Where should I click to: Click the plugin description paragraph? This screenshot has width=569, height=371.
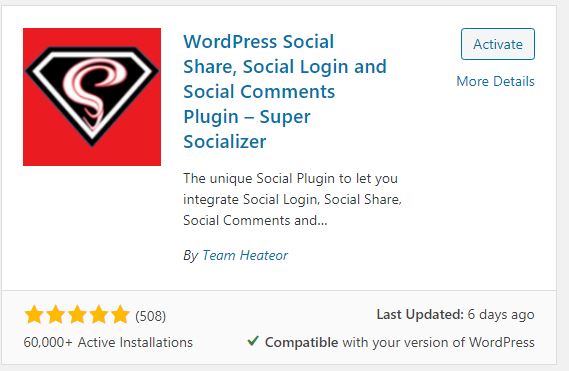click(x=292, y=199)
